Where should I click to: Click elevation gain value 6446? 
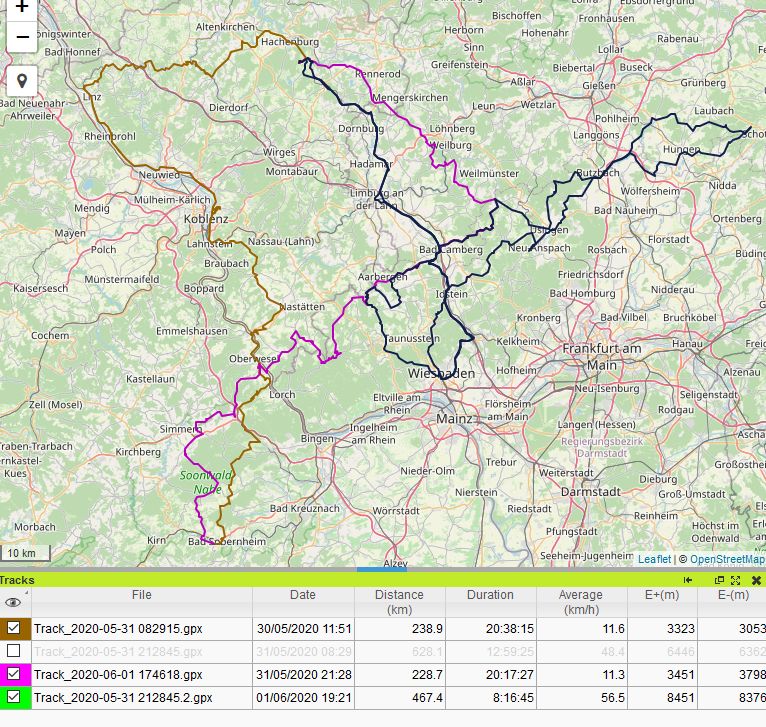tap(681, 651)
